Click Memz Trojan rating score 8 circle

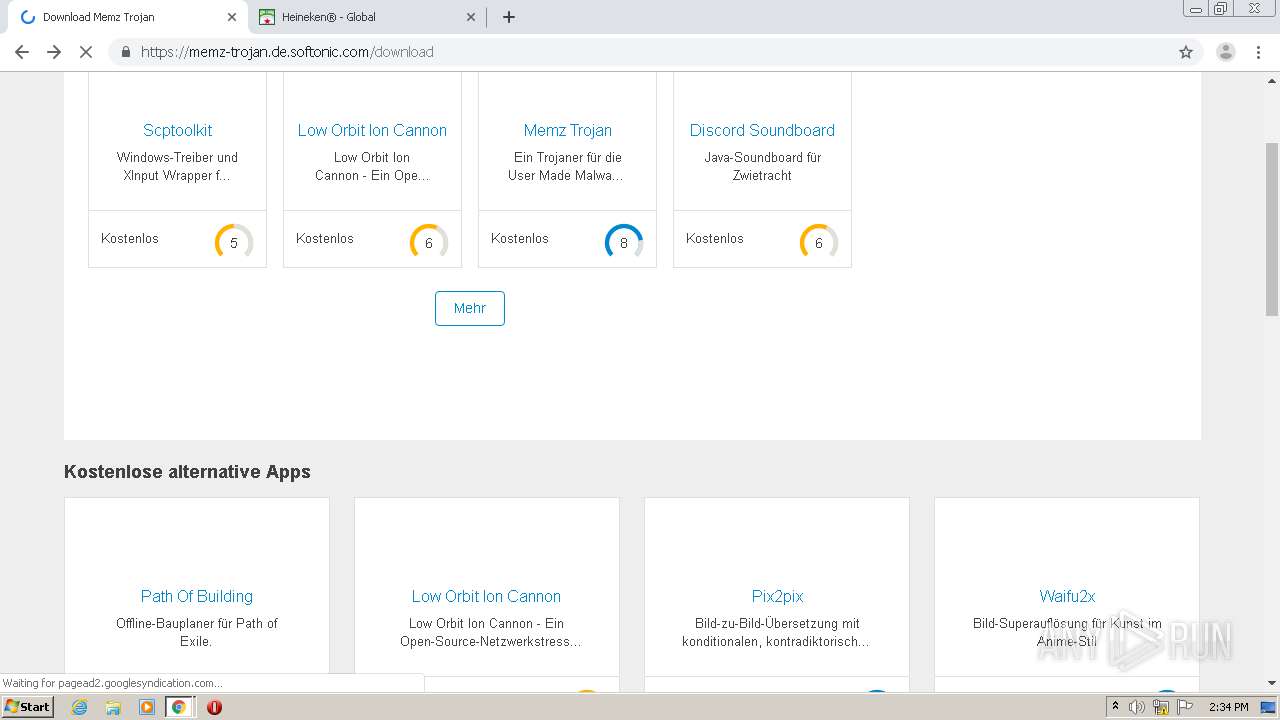coord(624,243)
